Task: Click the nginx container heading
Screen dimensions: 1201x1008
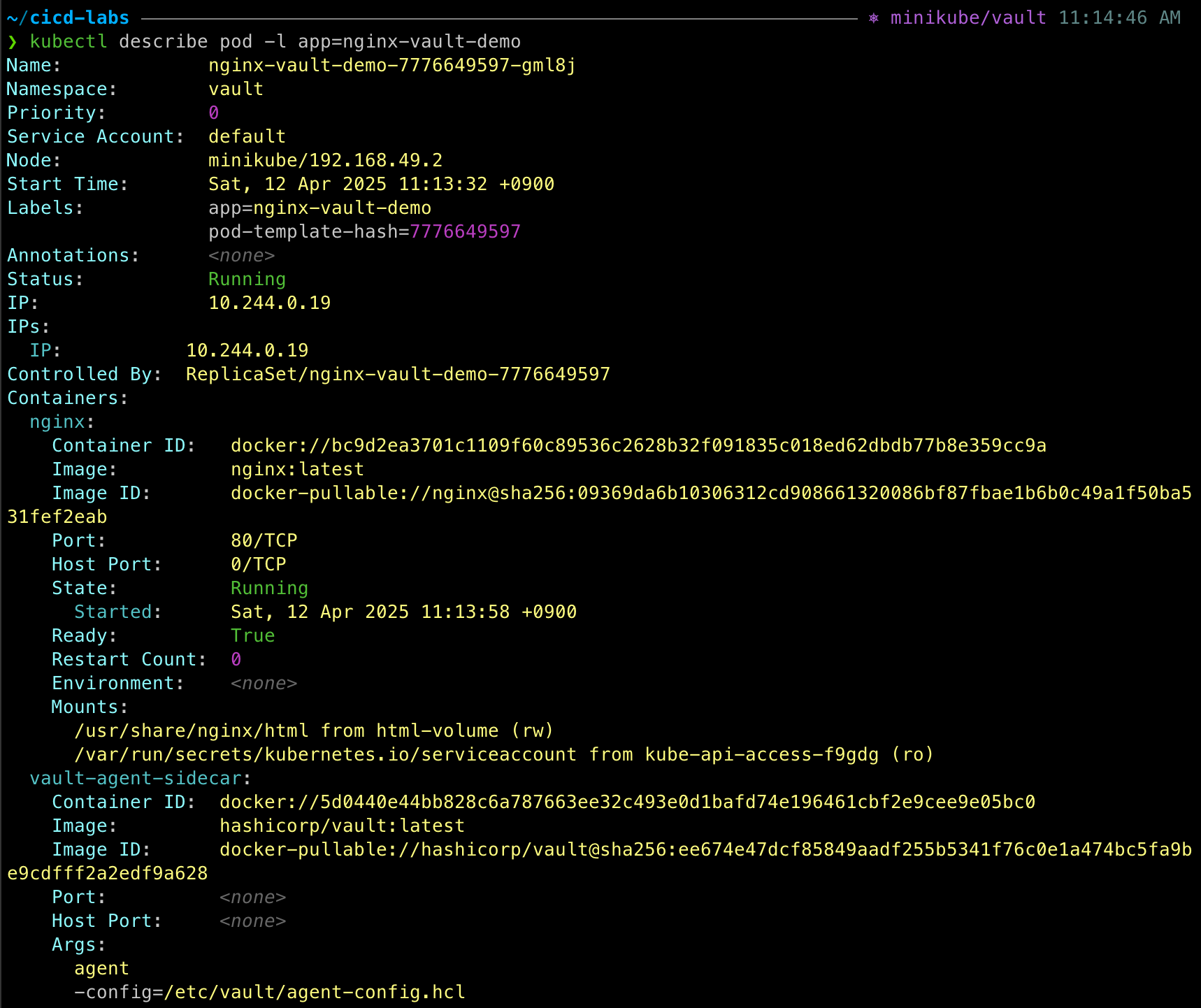Action: point(62,422)
